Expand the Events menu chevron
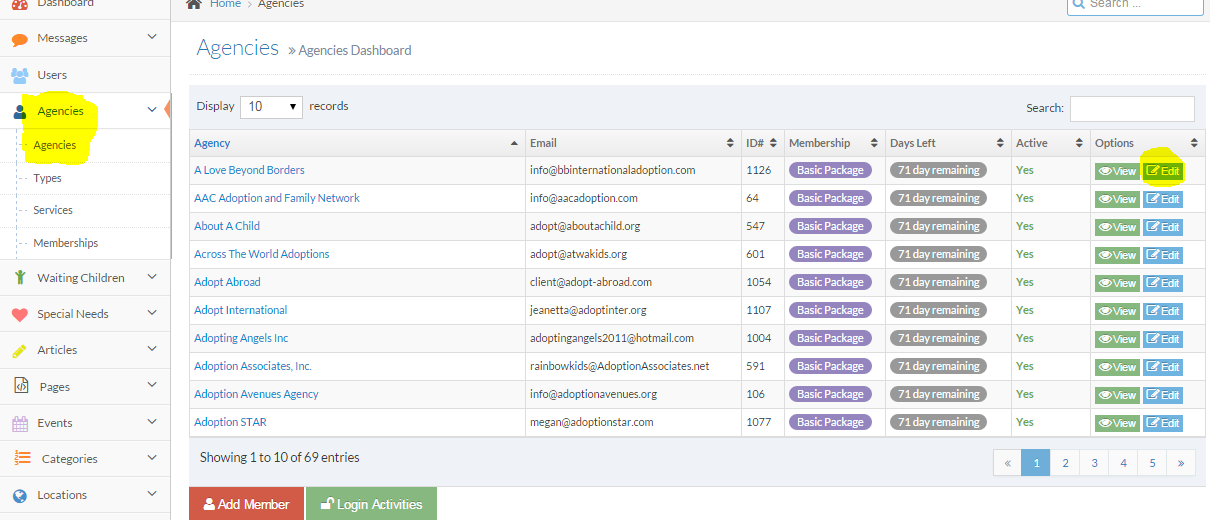This screenshot has width=1210, height=520. [152, 422]
